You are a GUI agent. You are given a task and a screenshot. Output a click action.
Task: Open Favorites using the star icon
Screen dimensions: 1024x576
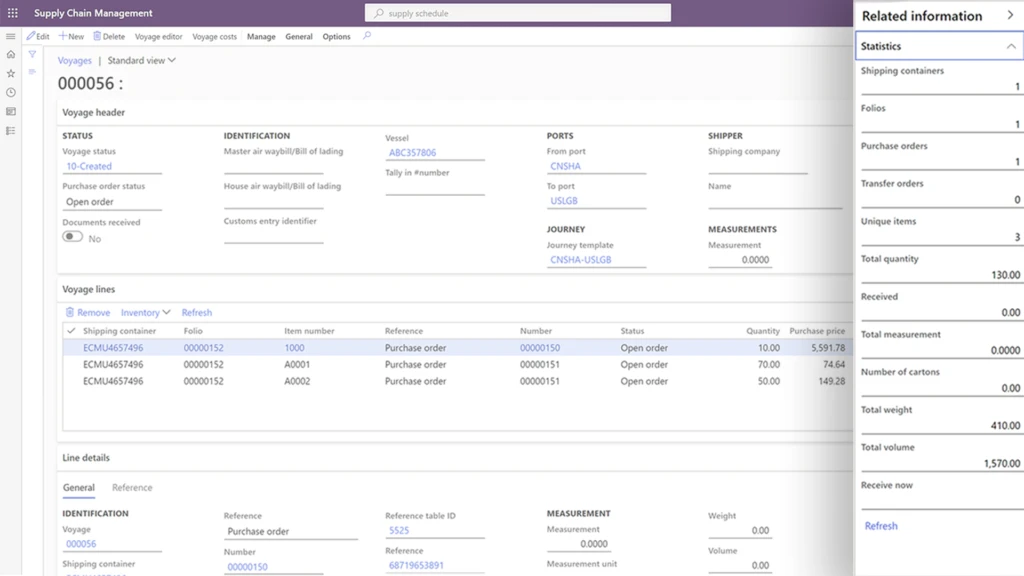click(x=10, y=73)
